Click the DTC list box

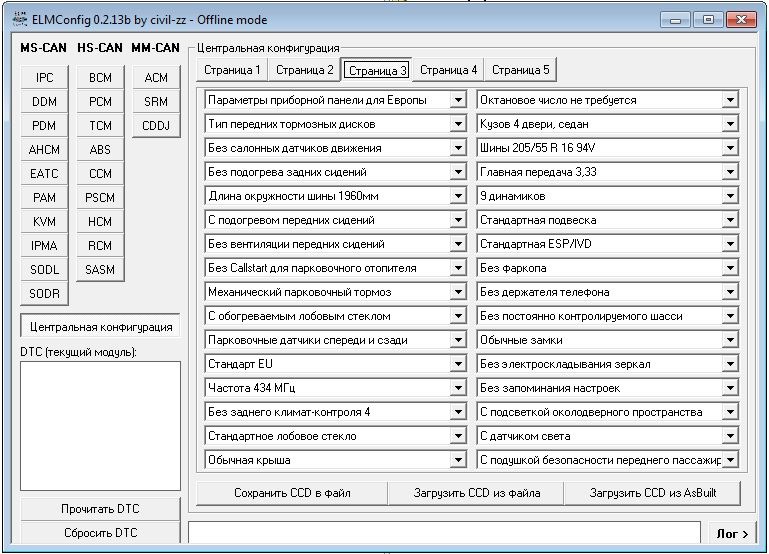pos(101,426)
